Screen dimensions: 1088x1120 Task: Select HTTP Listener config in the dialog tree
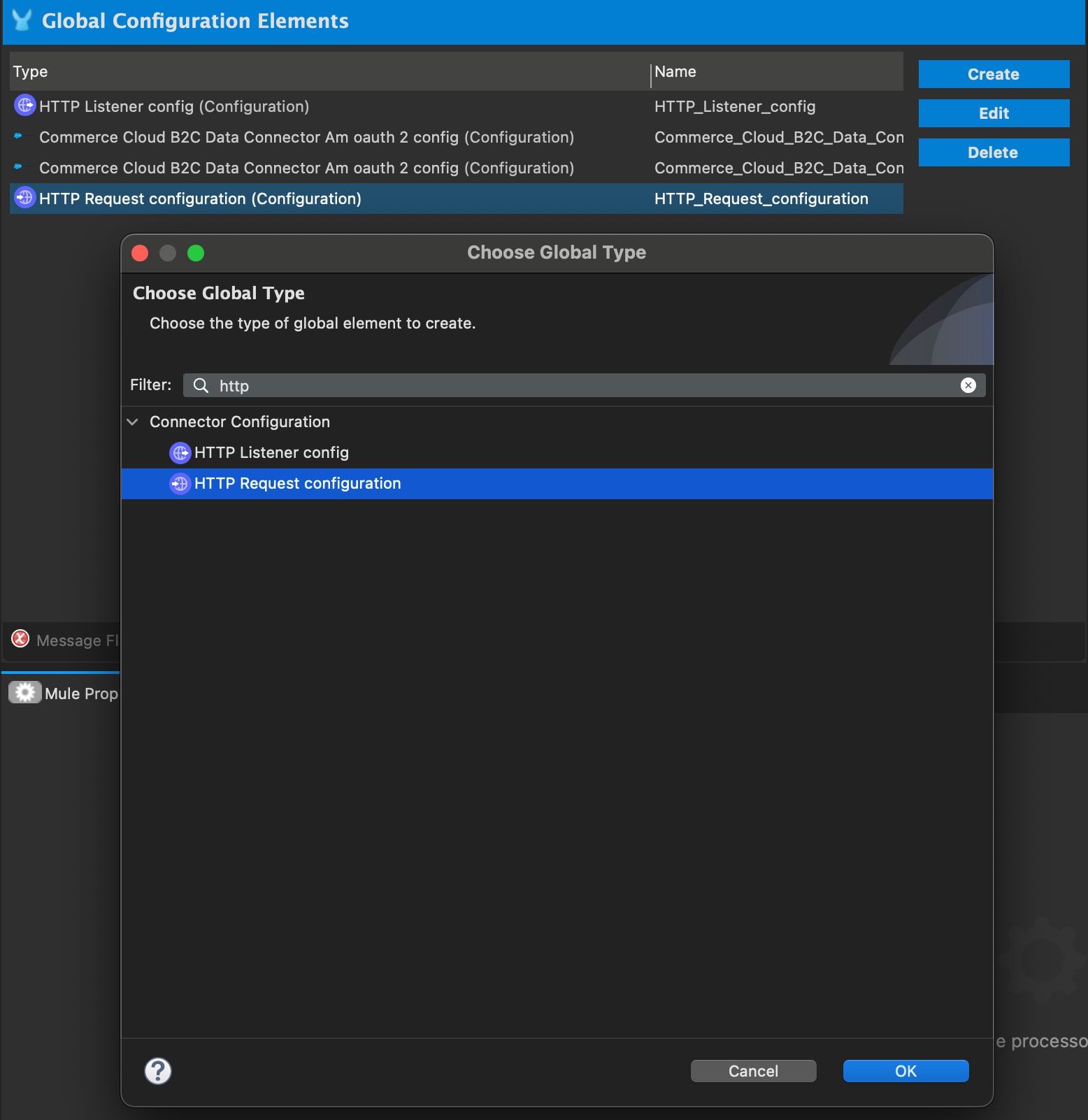557,453
